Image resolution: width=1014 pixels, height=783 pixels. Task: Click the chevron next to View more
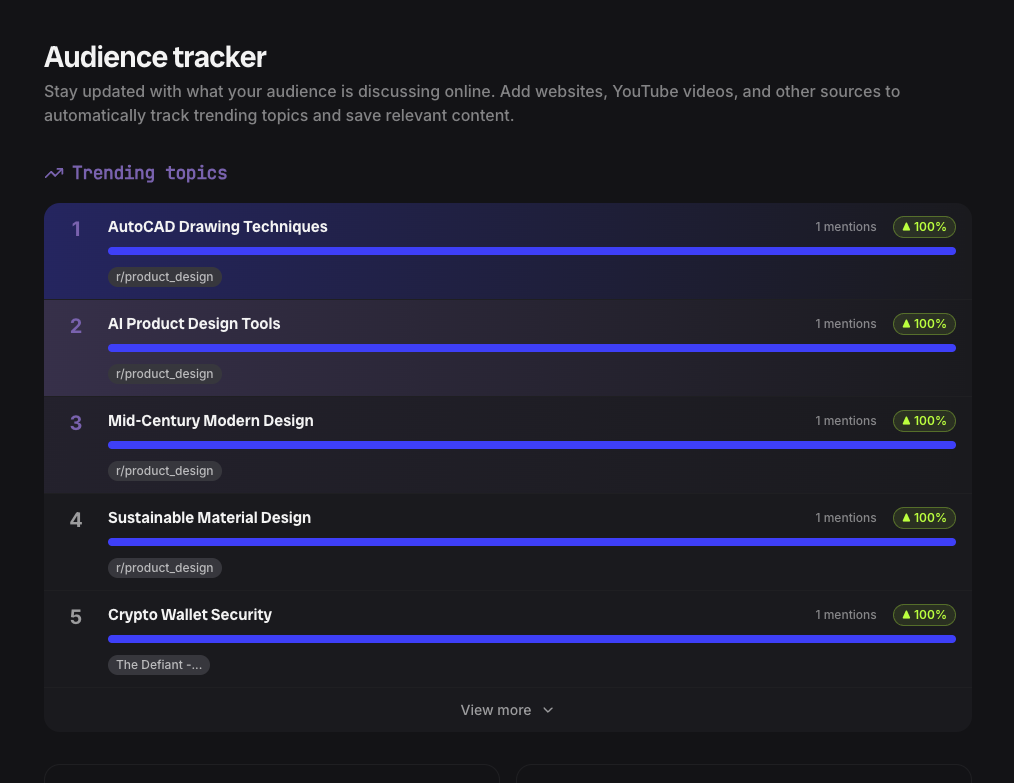548,710
